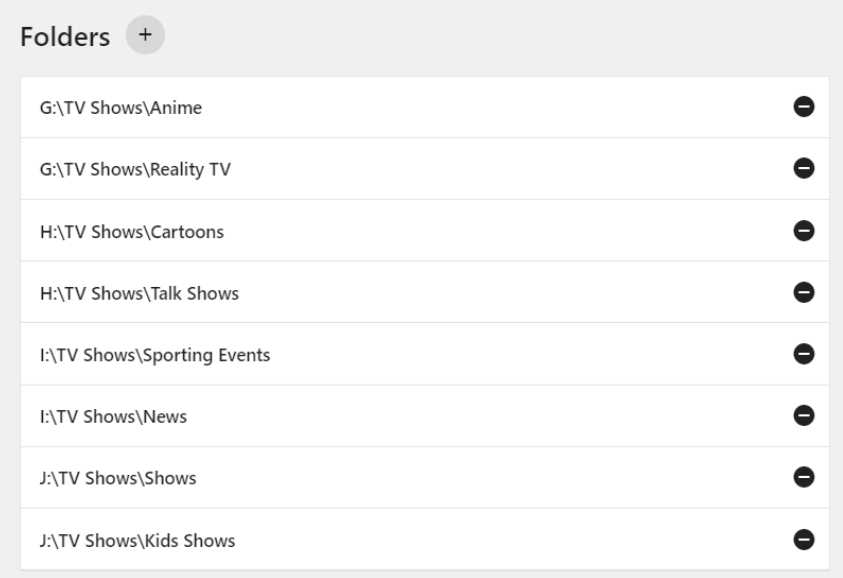The height and width of the screenshot is (578, 843).
Task: Remove the G:\TV Shows\Reality TV folder
Action: click(x=803, y=169)
